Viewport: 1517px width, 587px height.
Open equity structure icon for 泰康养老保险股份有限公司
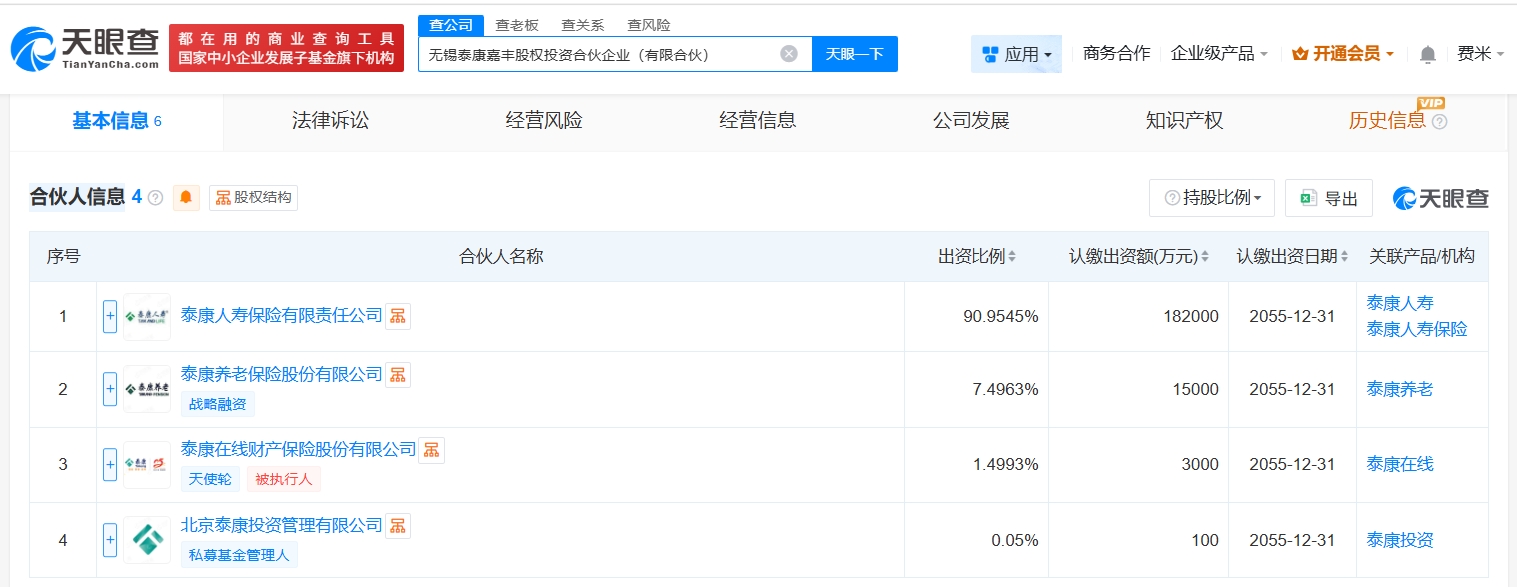[398, 375]
